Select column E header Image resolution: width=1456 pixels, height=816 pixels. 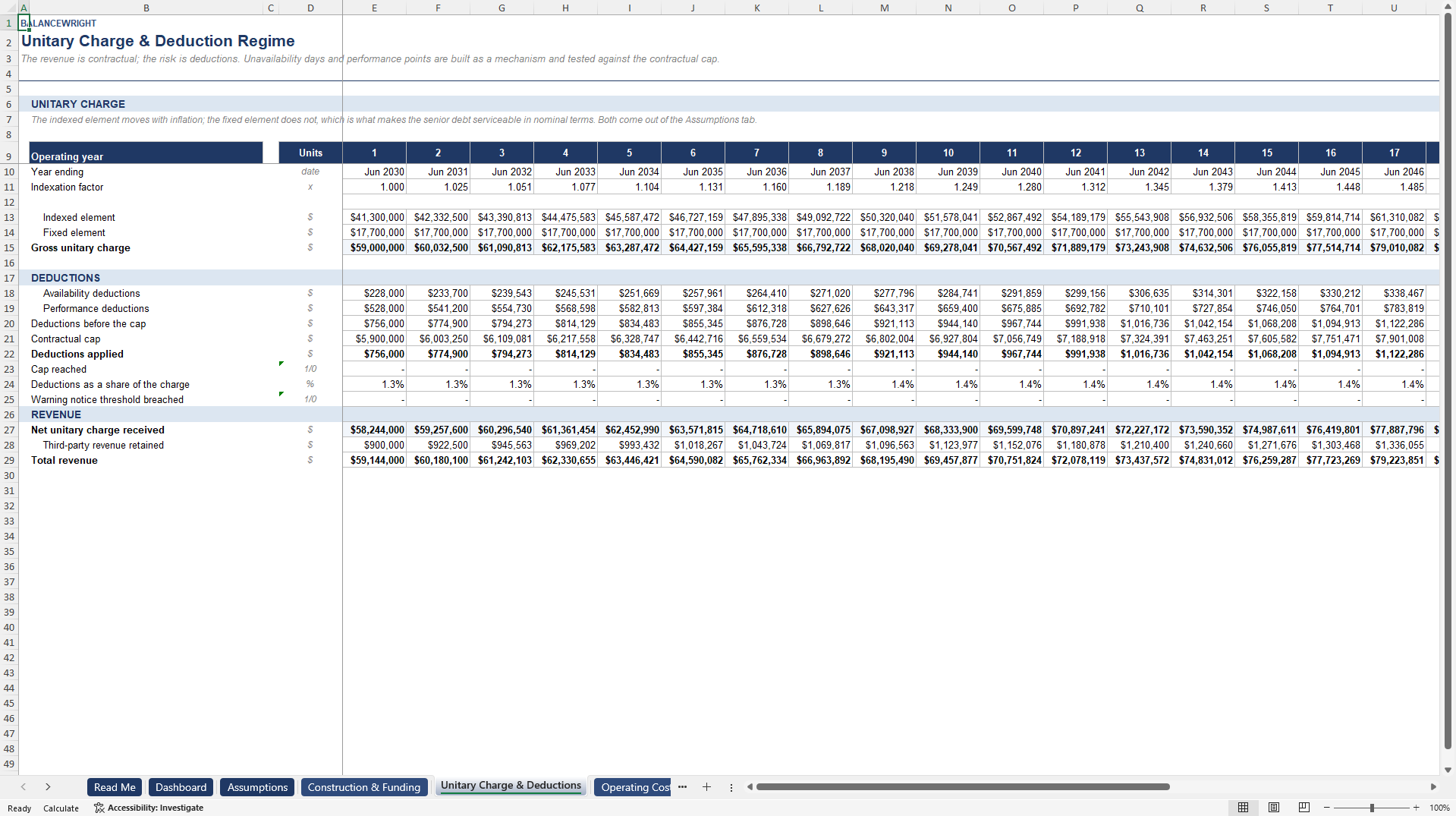tap(374, 8)
